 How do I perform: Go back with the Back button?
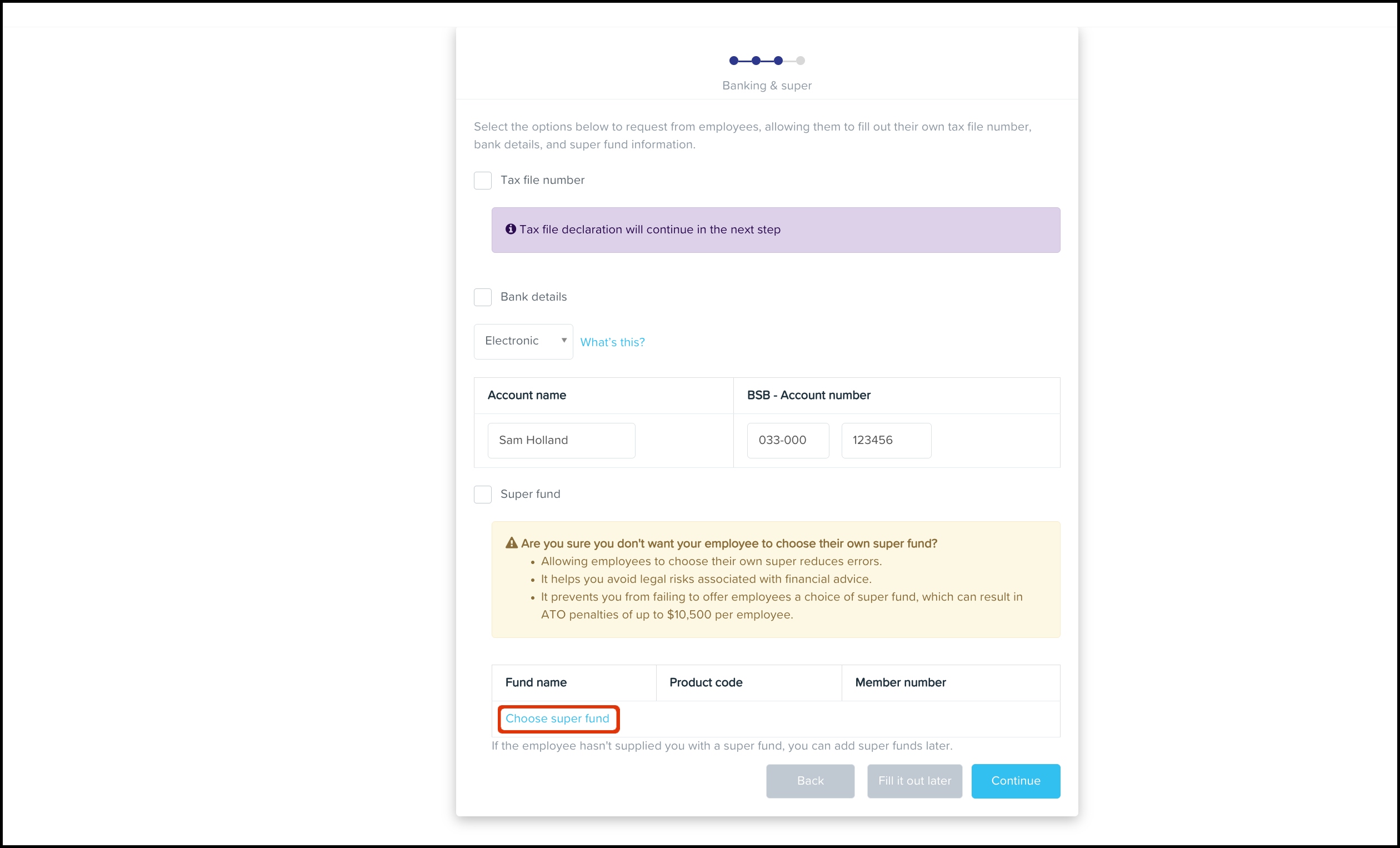[809, 781]
